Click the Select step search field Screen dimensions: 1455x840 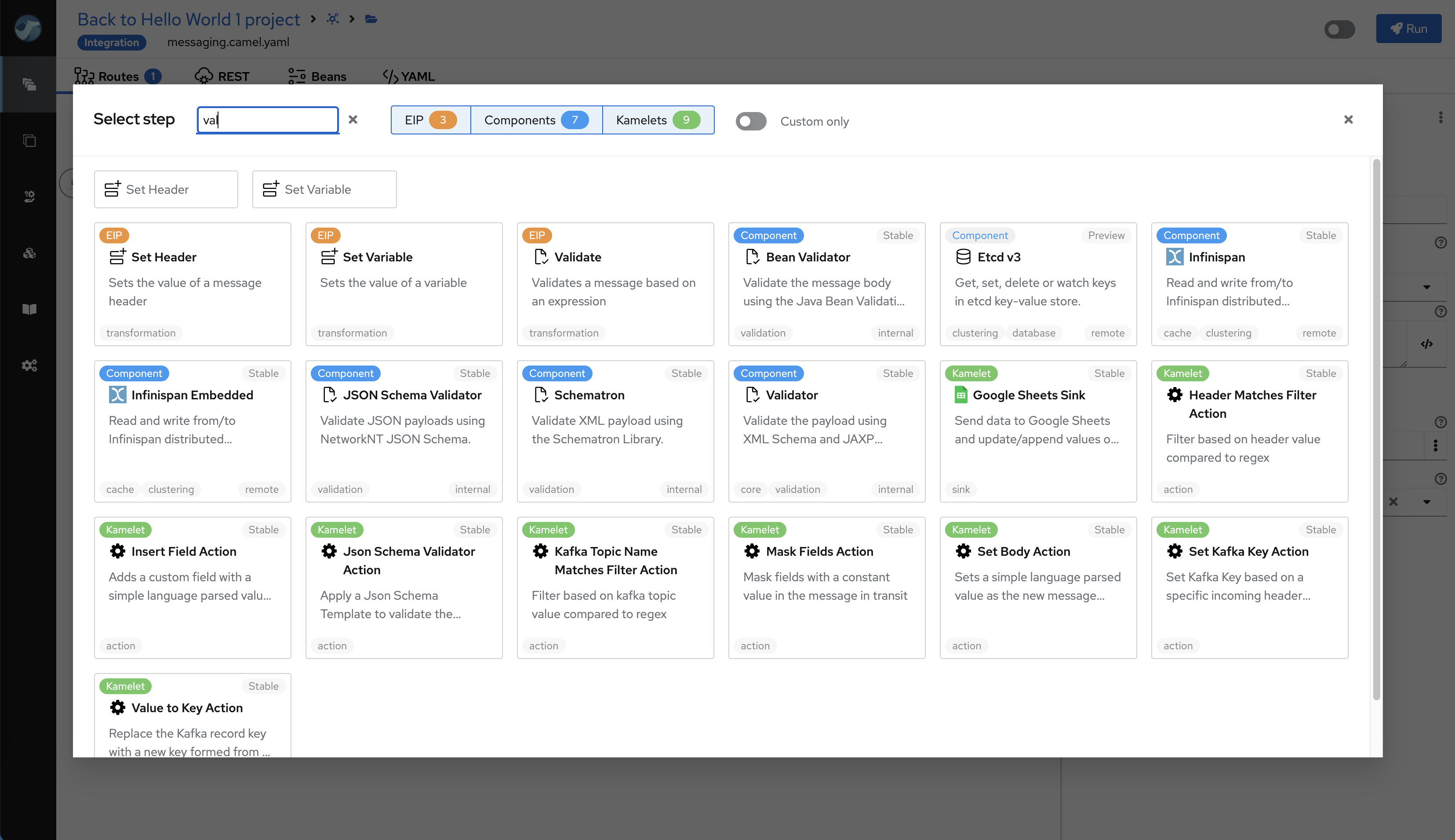(267, 120)
